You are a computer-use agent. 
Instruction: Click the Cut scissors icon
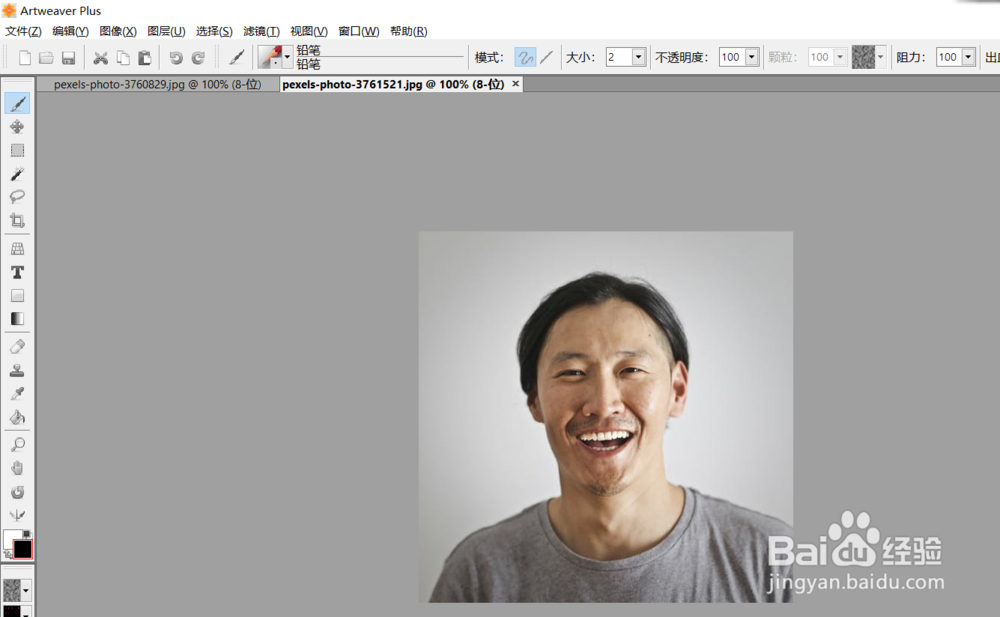point(101,58)
